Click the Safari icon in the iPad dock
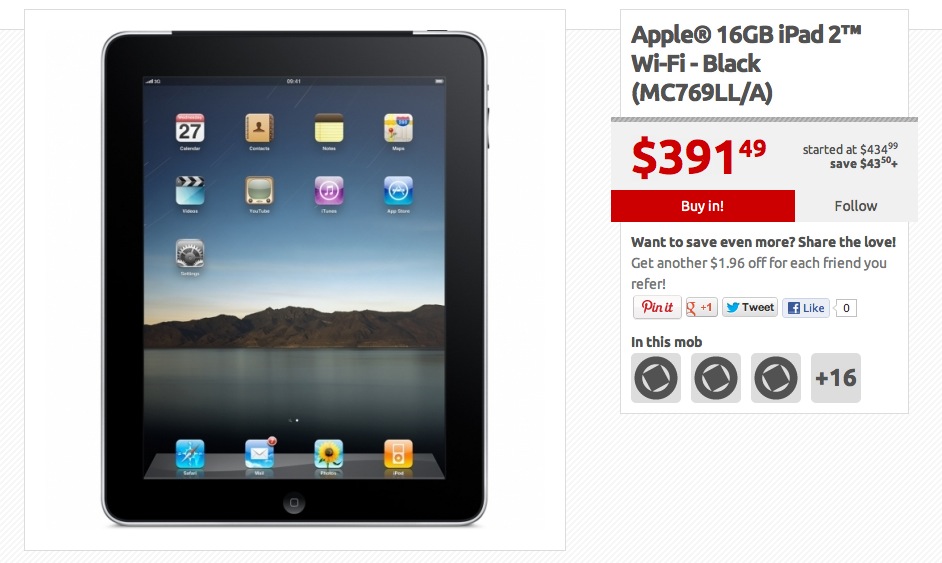 190,454
